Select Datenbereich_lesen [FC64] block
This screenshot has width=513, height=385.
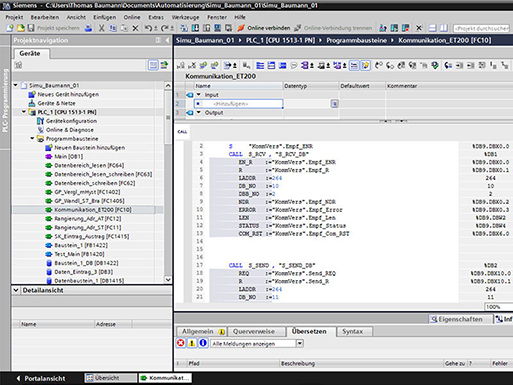(x=89, y=165)
